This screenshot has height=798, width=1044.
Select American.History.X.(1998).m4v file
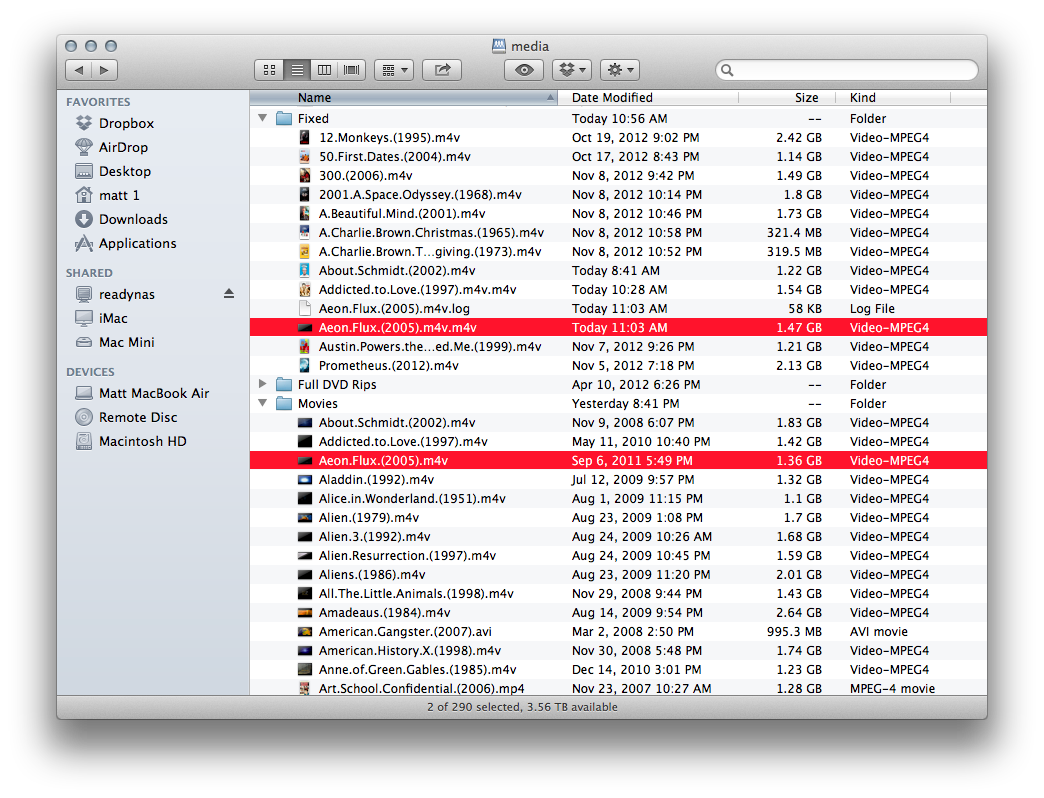pyautogui.click(x=619, y=651)
